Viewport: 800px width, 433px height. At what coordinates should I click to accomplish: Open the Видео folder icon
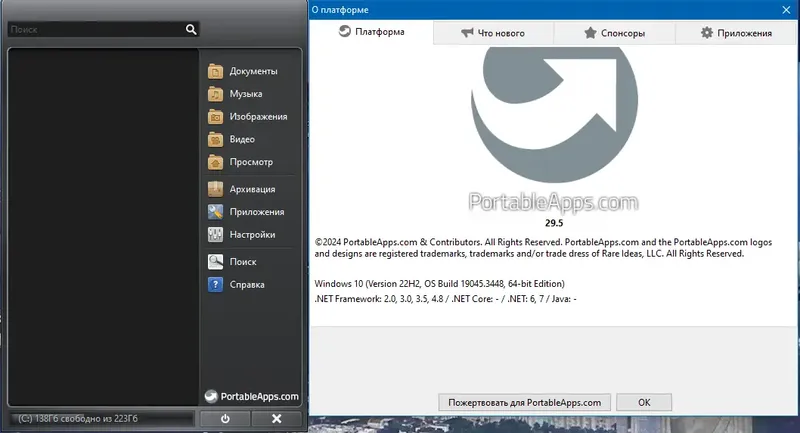(x=215, y=139)
